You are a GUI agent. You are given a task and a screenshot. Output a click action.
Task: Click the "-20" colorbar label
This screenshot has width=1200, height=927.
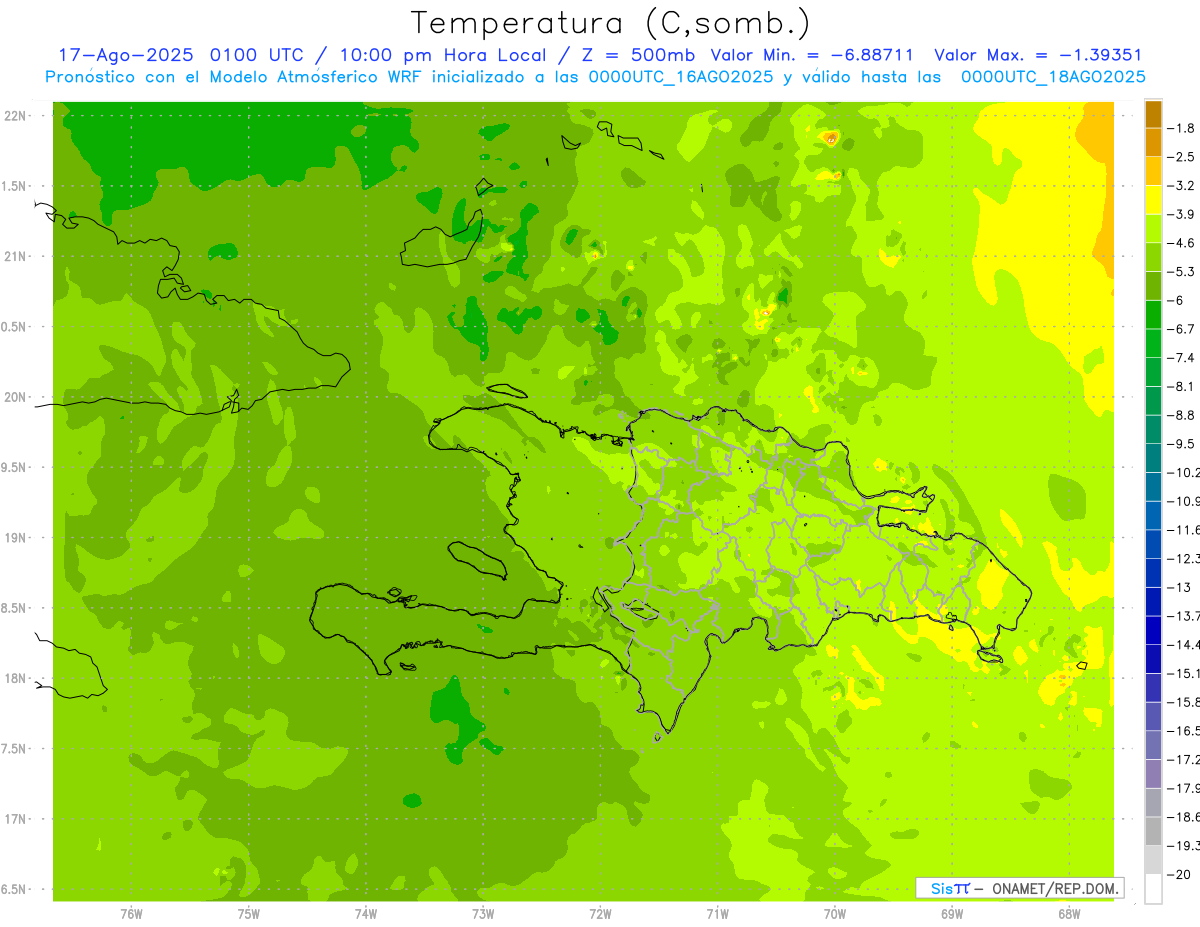pos(1179,874)
